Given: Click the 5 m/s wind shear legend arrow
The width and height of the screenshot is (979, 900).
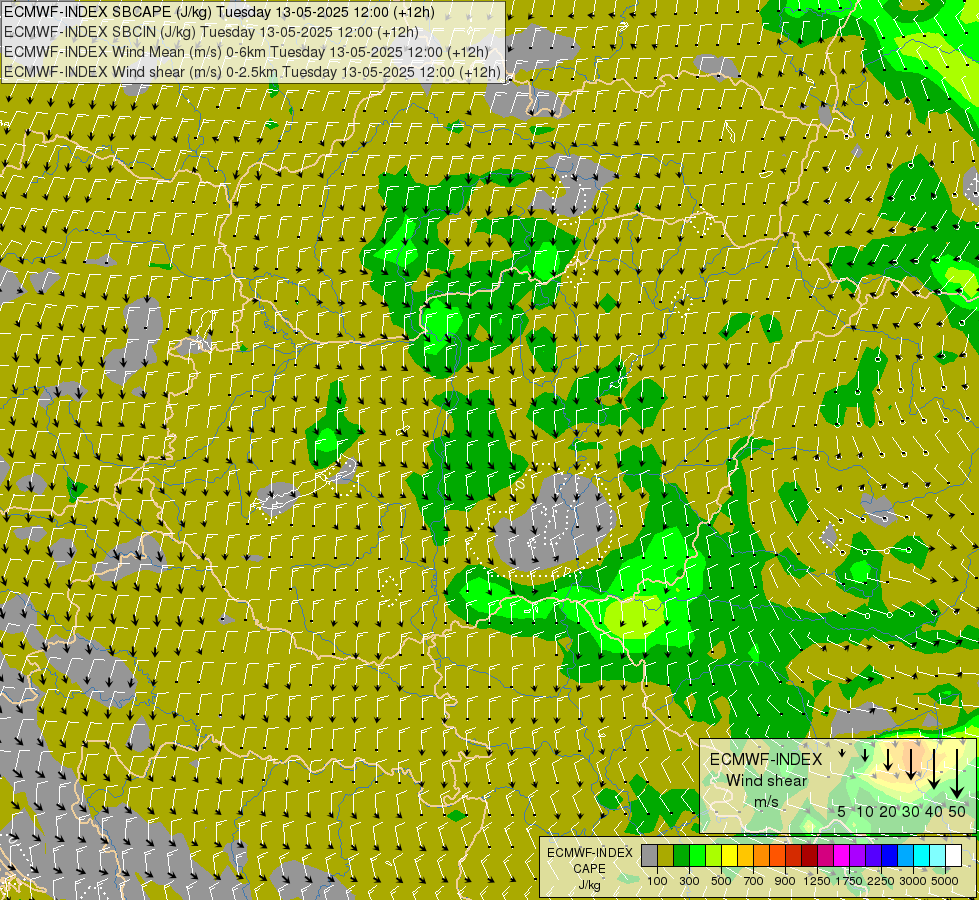Looking at the screenshot, I should 842,753.
